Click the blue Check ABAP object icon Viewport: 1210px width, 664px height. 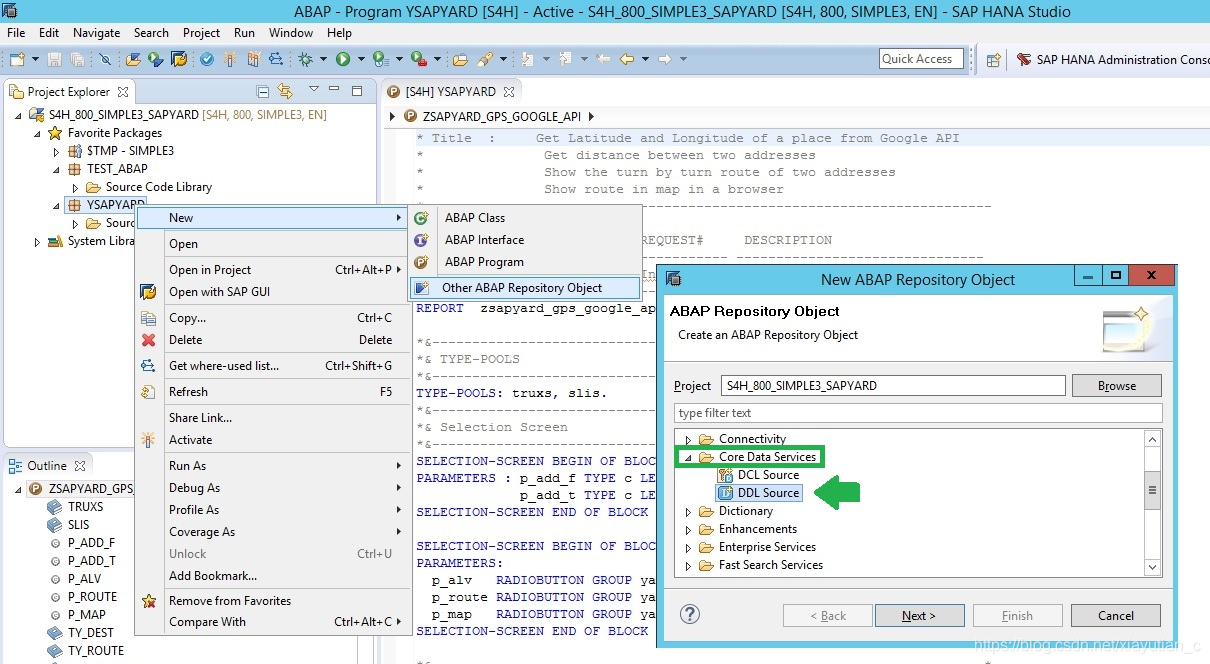(207, 59)
